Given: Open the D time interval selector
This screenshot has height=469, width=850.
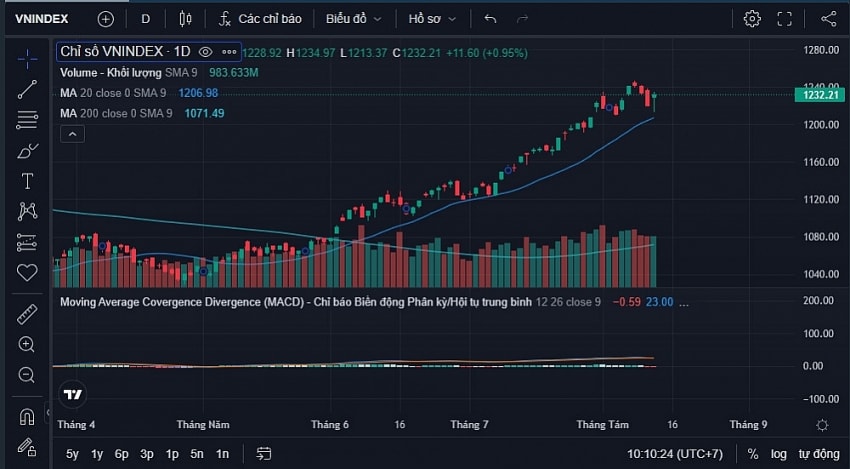Looking at the screenshot, I should 145,19.
